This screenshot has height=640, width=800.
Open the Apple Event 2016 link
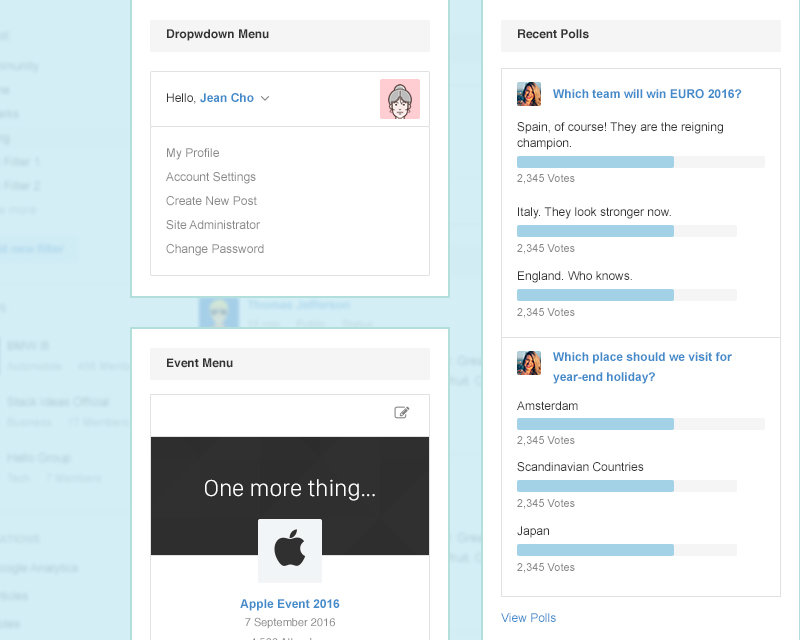click(x=289, y=603)
